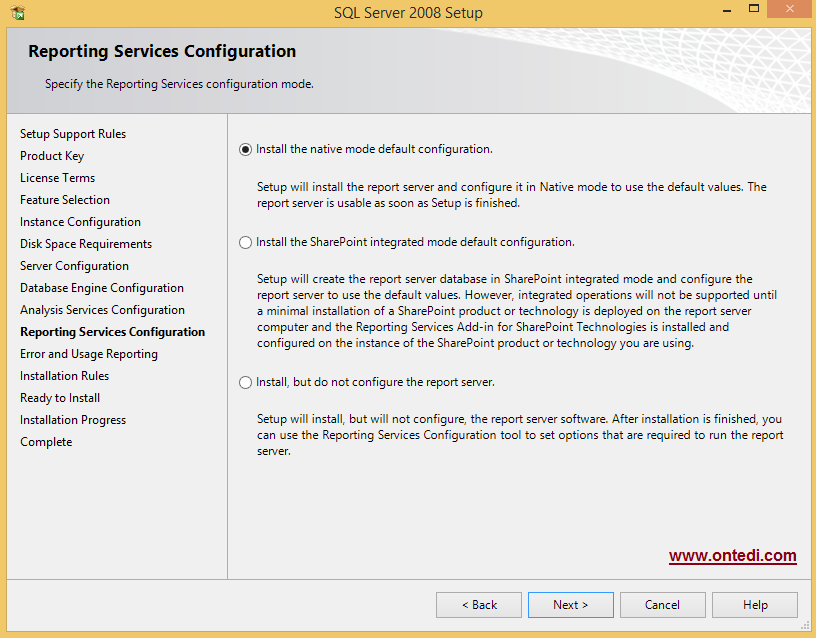Go to next setup step
Image resolution: width=816 pixels, height=638 pixels.
pos(570,605)
